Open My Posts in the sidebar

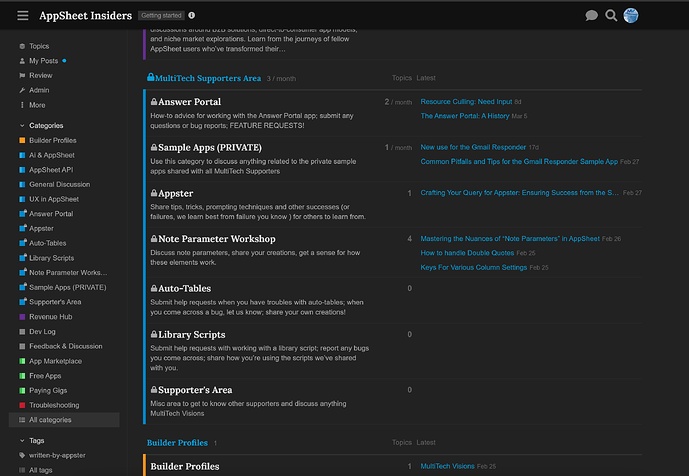pos(43,61)
